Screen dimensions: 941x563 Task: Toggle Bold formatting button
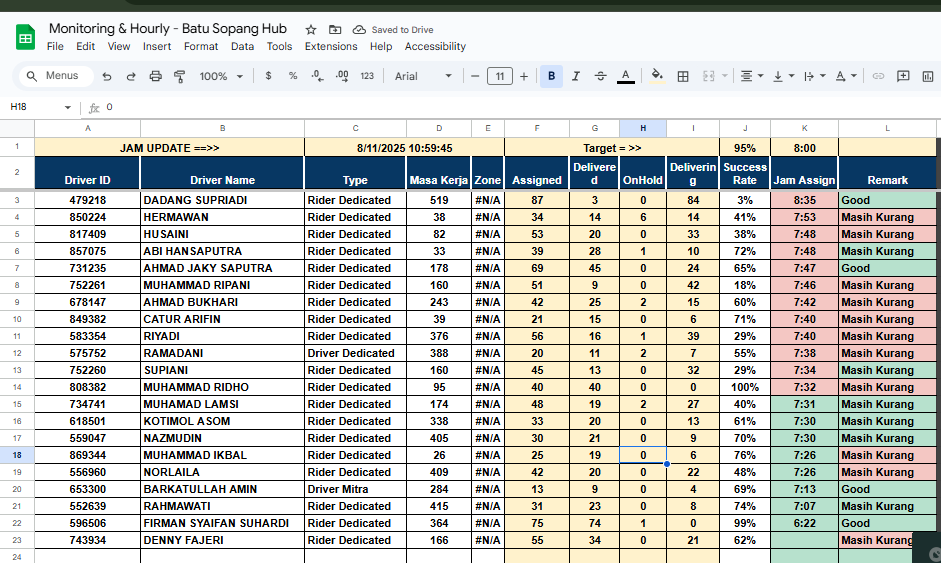pyautogui.click(x=551, y=76)
